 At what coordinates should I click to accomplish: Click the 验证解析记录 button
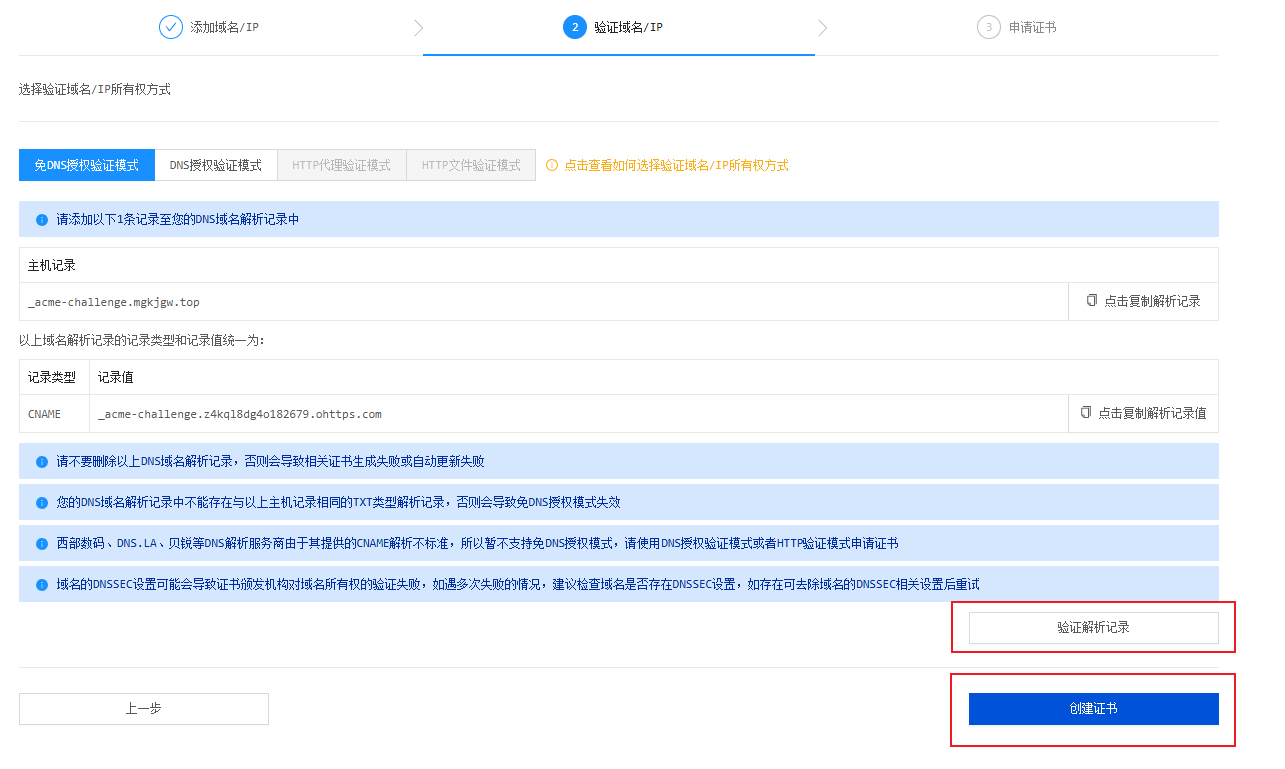pos(1093,628)
